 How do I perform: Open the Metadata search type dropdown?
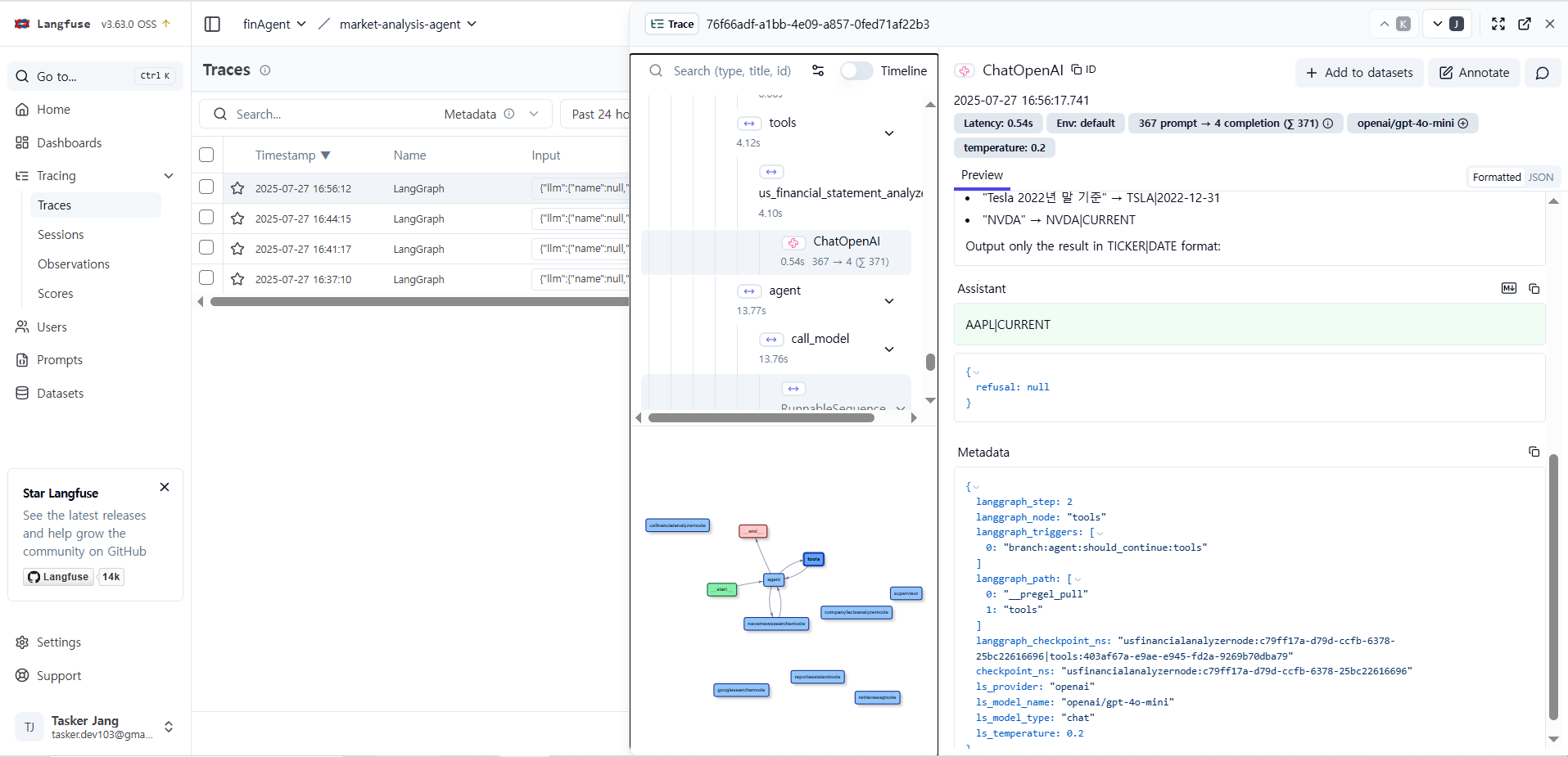[491, 114]
